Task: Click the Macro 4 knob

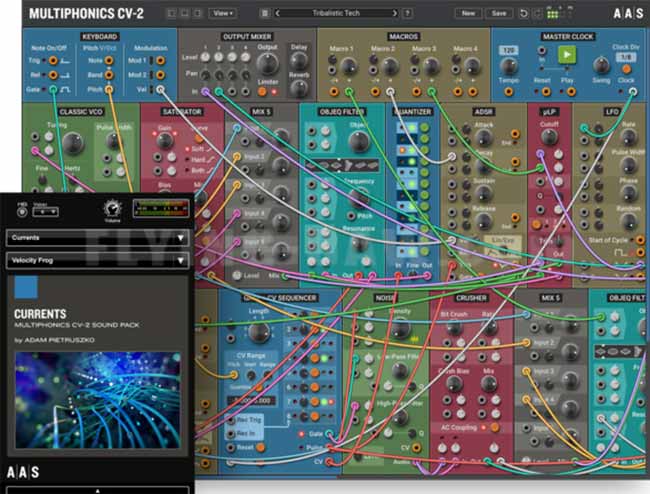Action: pyautogui.click(x=472, y=66)
